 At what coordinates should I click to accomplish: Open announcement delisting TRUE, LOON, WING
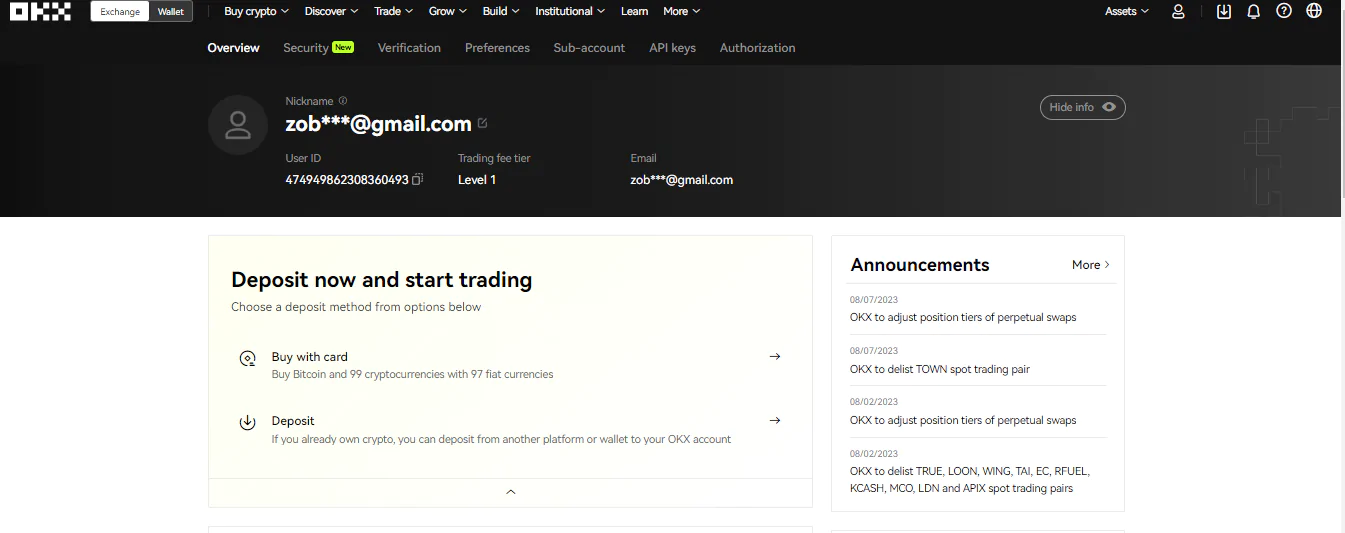[x=970, y=479]
